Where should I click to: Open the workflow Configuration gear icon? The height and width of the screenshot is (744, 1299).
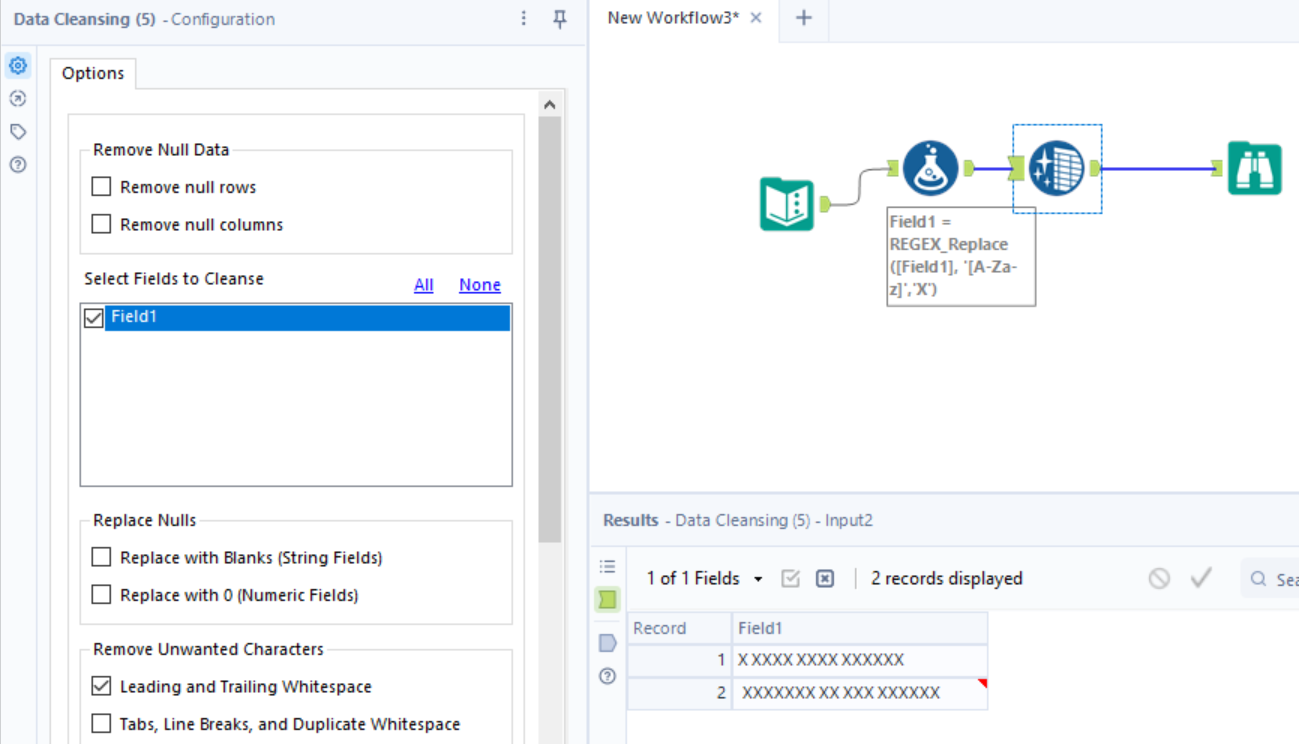[17, 65]
